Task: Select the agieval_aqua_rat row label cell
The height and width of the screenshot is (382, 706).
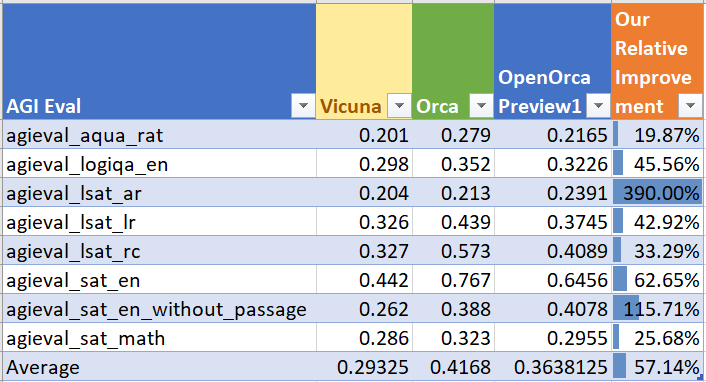Action: tap(159, 134)
